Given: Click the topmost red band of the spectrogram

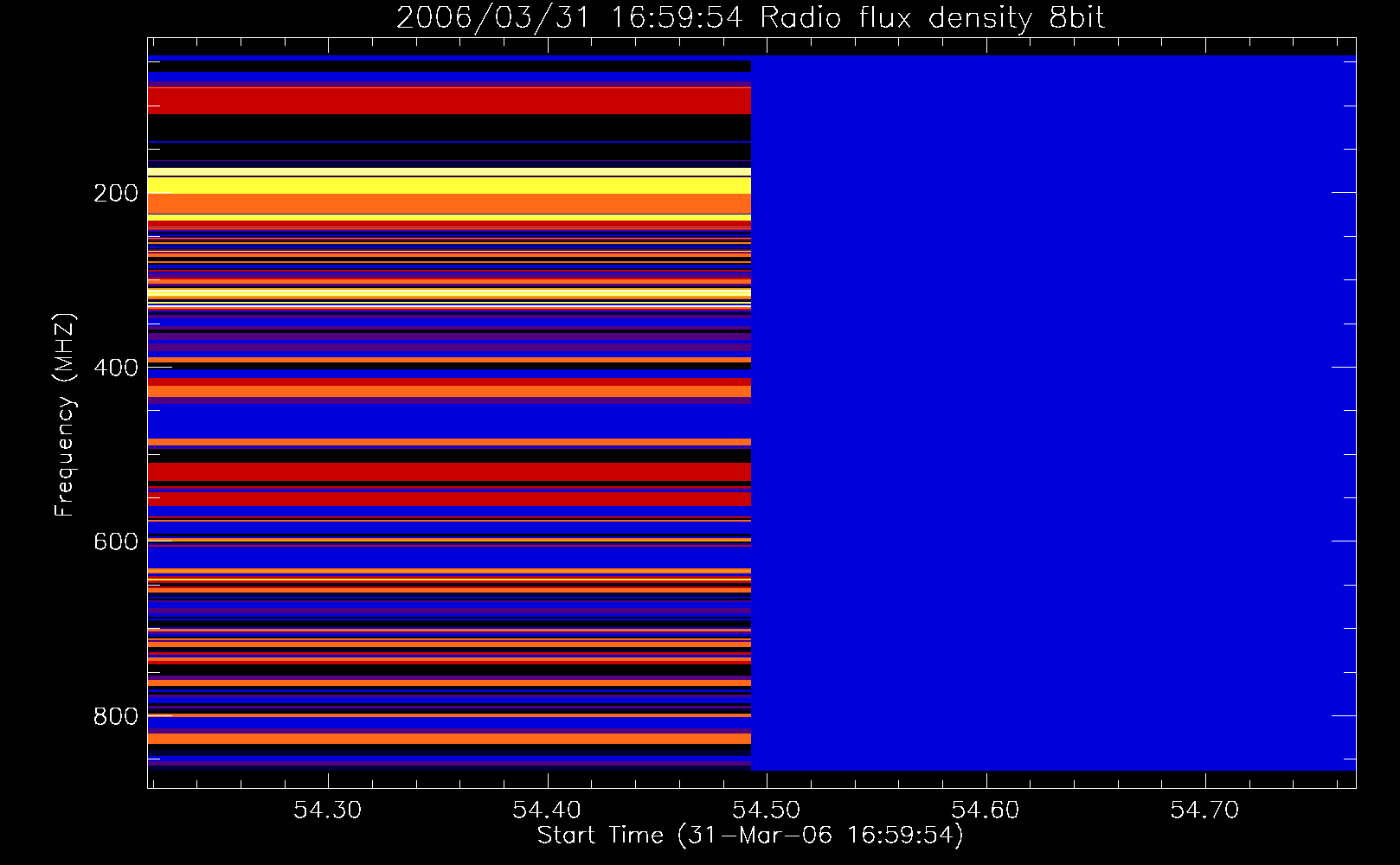Looking at the screenshot, I should click(449, 100).
